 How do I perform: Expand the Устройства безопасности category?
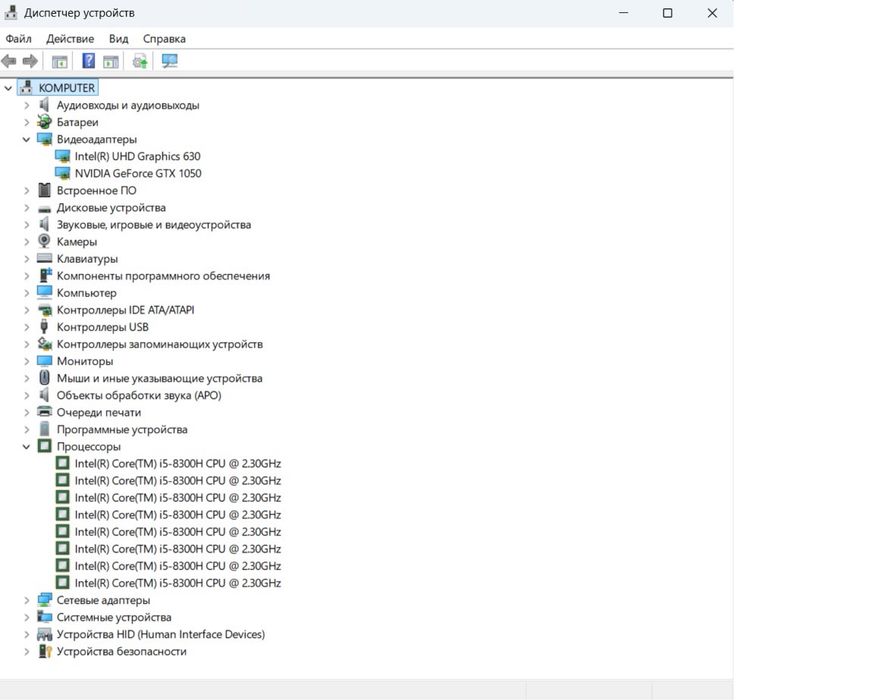pyautogui.click(x=26, y=652)
